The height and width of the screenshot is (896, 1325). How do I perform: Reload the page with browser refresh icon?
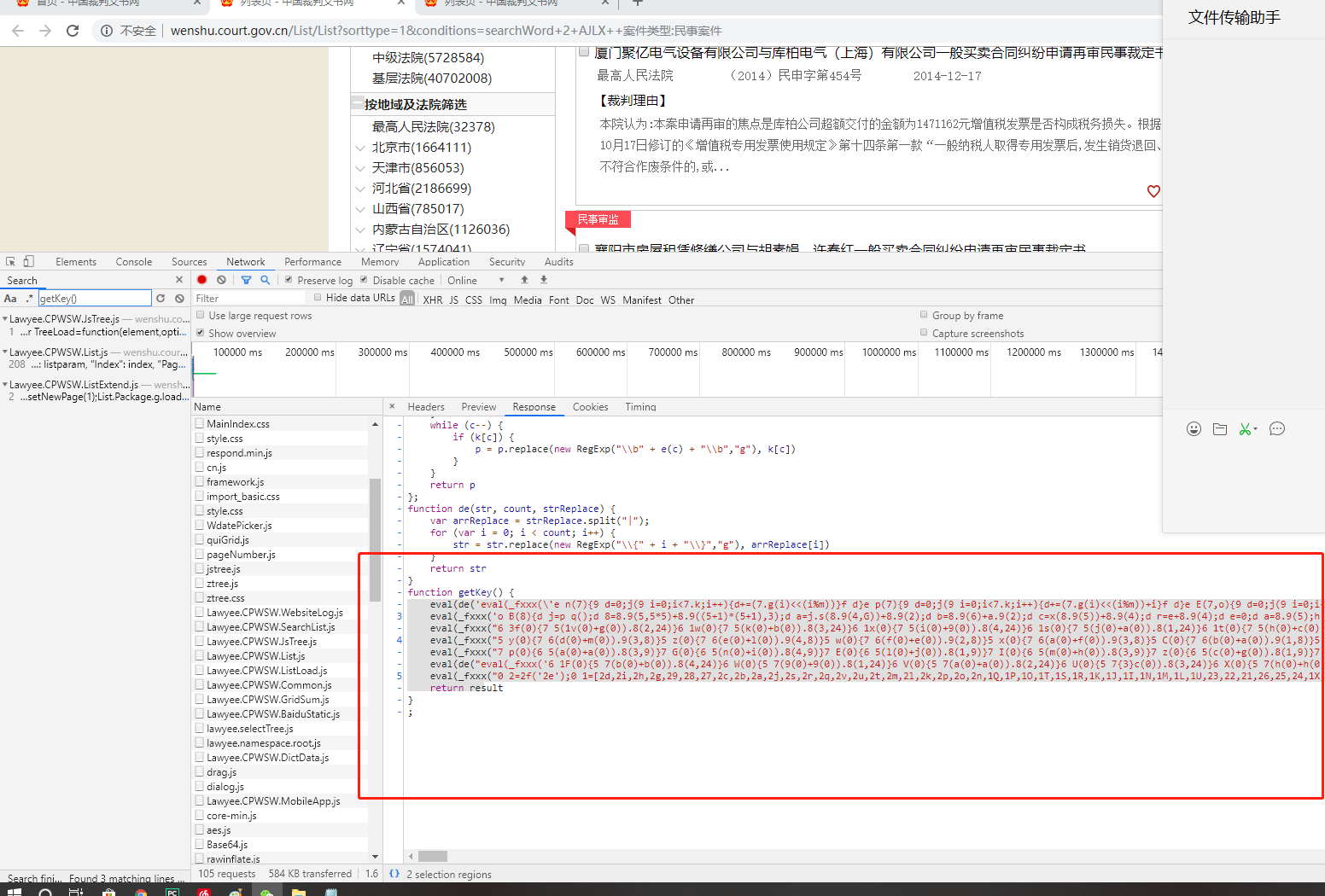pyautogui.click(x=73, y=31)
